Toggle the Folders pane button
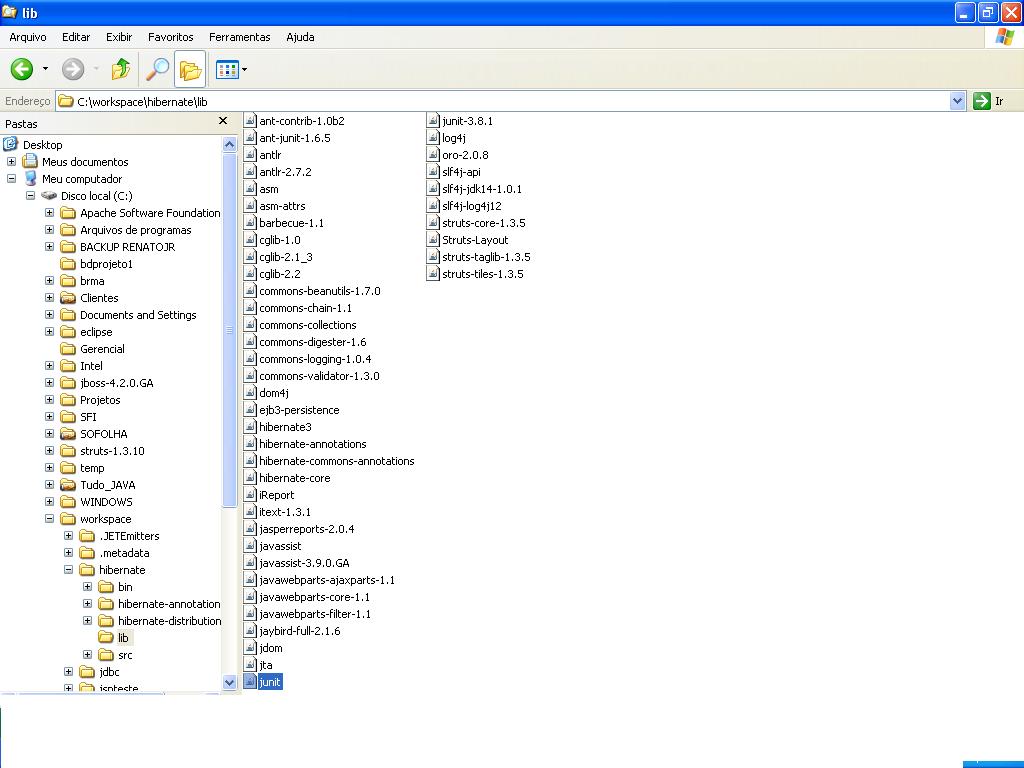The image size is (1024, 768). (190, 69)
